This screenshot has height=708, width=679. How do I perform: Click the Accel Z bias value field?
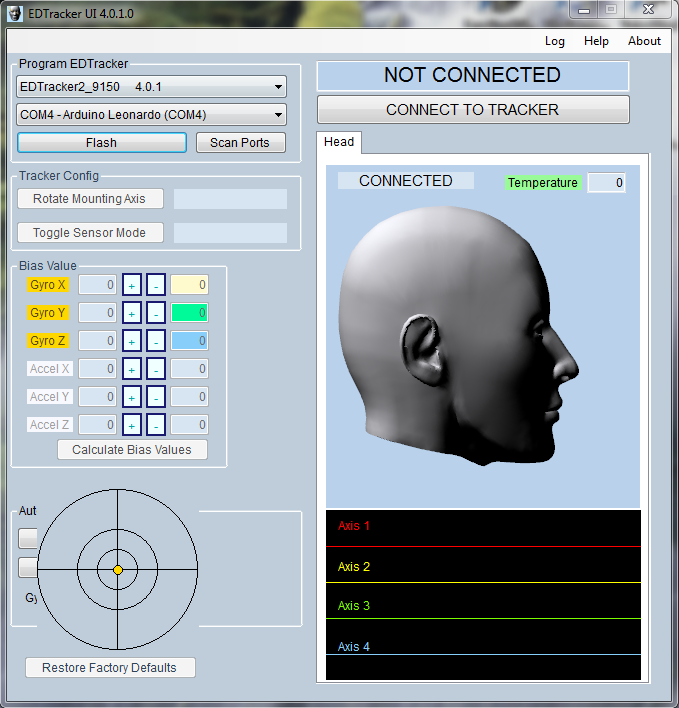tap(98, 425)
